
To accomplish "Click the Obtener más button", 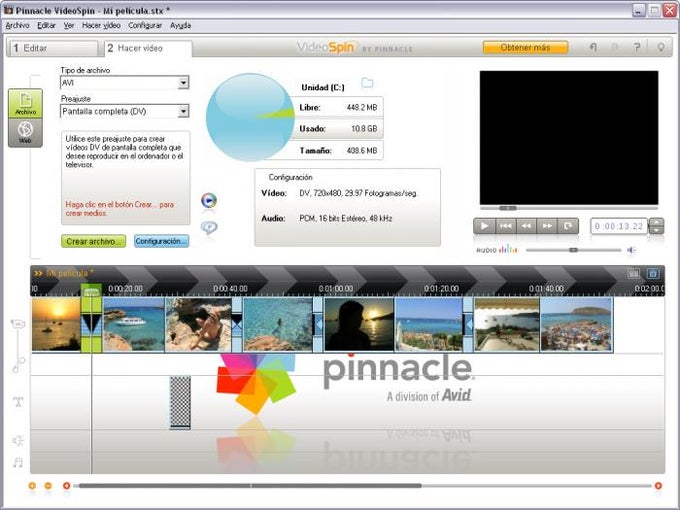I will [525, 47].
